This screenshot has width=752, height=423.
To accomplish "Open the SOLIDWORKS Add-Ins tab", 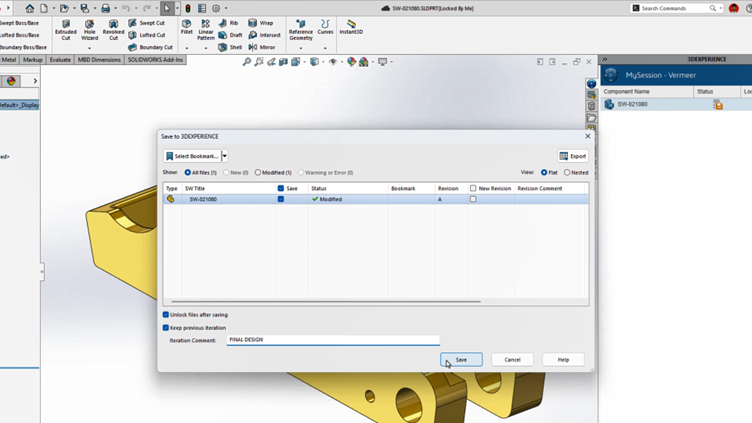I will pos(155,60).
